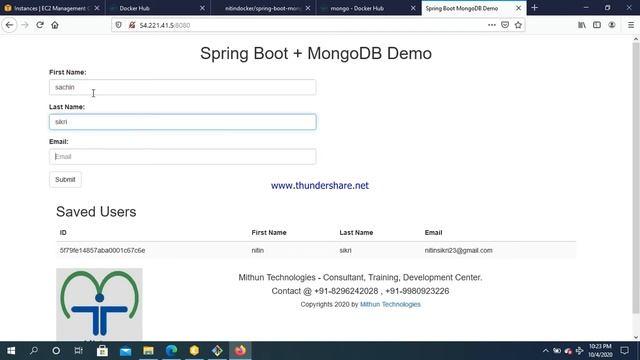Screen dimensions: 640x360
Task: Submit the user form
Action: 65,180
